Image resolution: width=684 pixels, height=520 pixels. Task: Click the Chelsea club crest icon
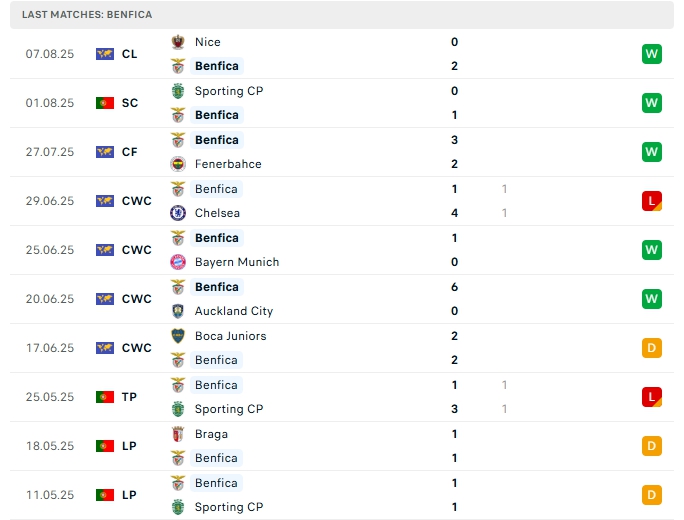point(178,213)
